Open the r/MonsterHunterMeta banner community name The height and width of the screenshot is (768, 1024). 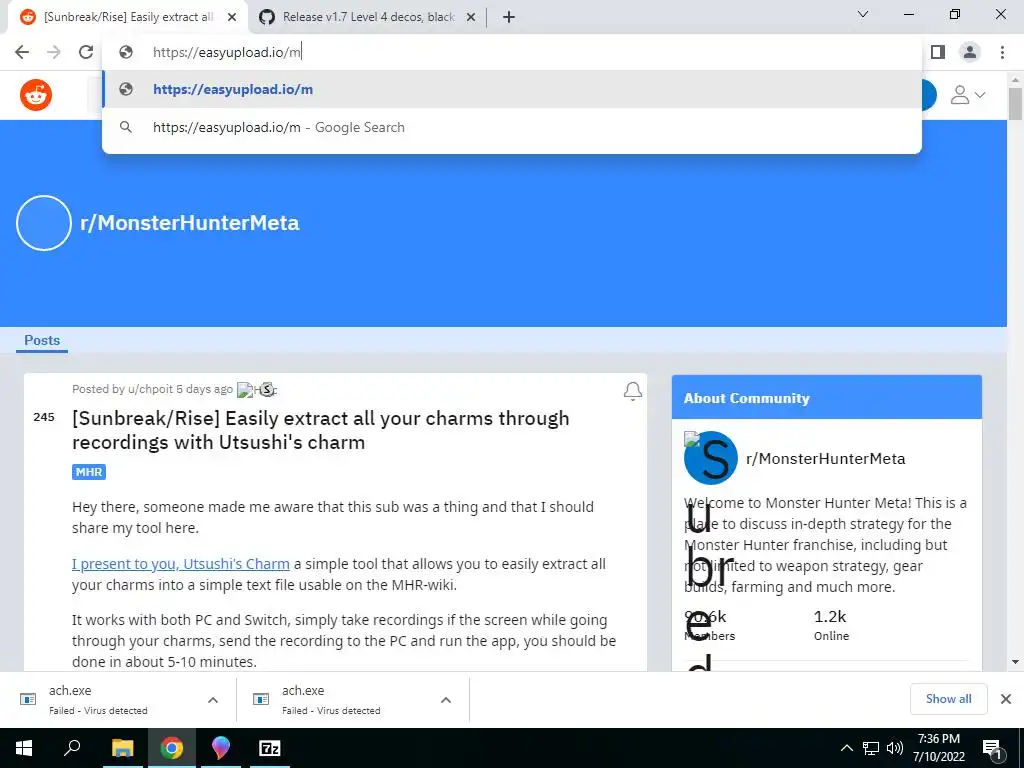[189, 223]
